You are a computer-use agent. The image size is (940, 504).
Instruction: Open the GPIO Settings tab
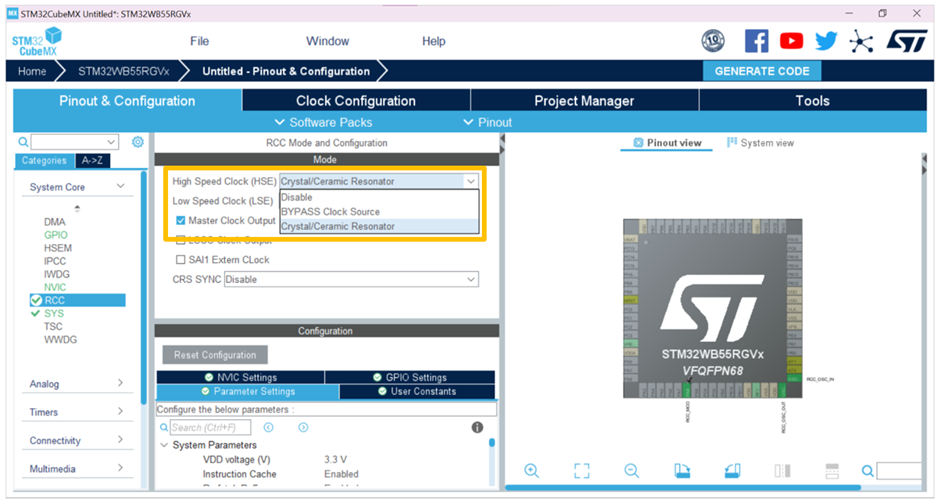click(410, 377)
